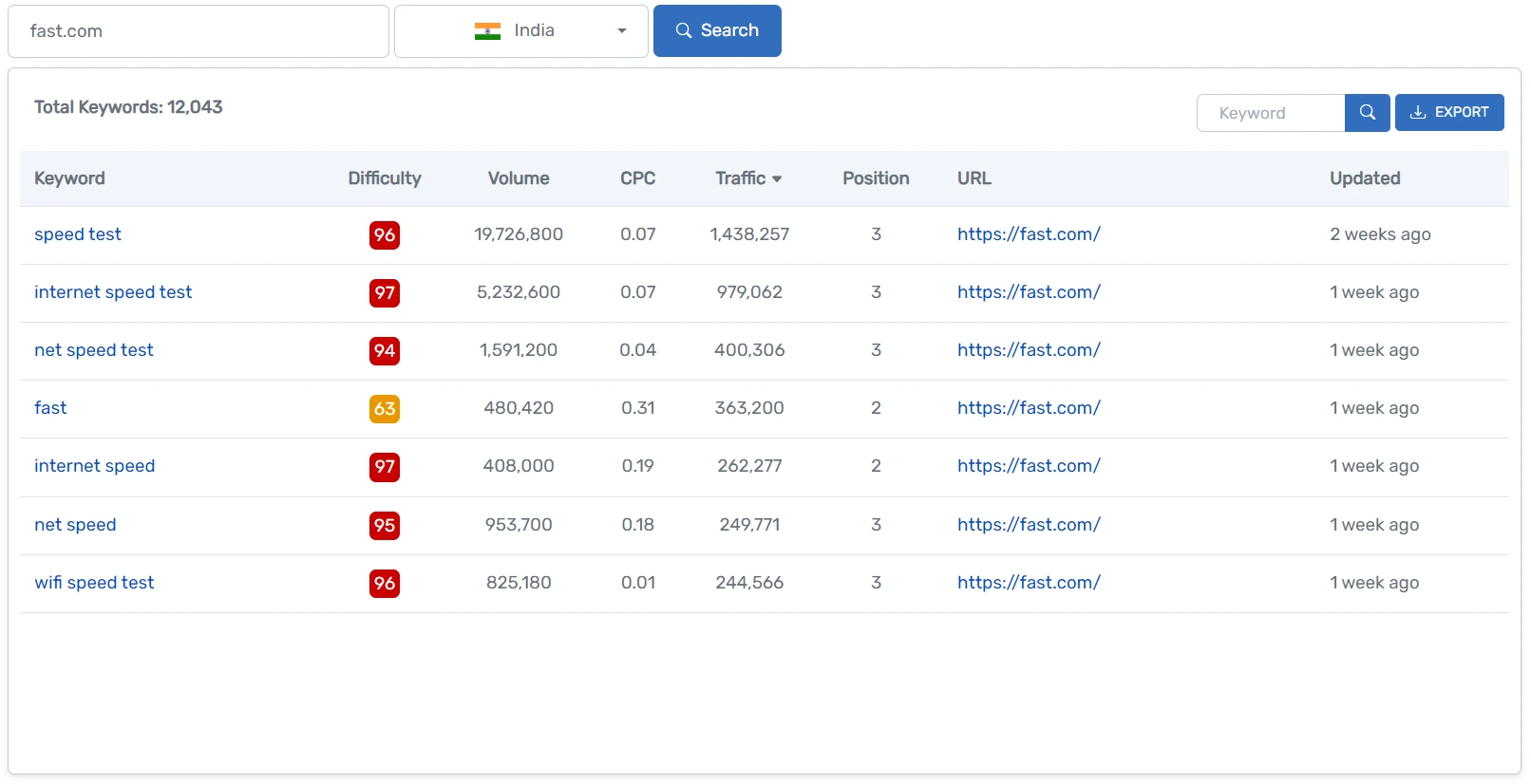
Task: Click the India flag icon
Action: 487,31
